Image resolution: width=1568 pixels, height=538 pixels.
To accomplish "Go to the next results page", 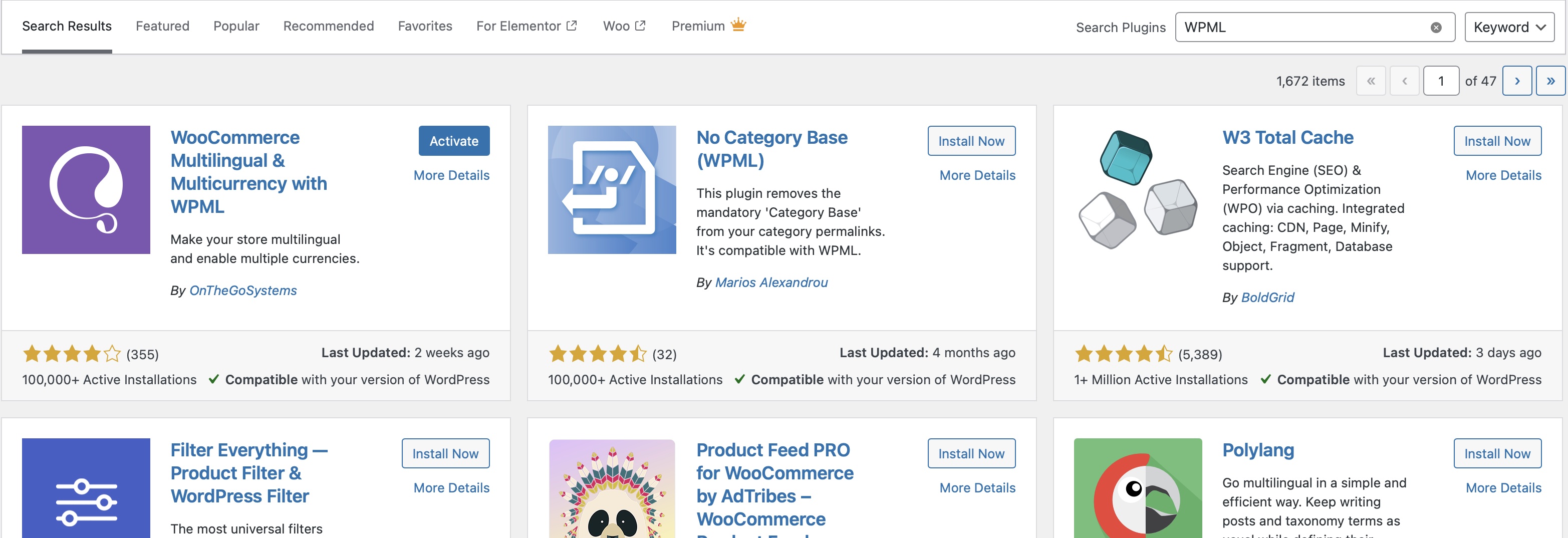I will tap(1517, 81).
